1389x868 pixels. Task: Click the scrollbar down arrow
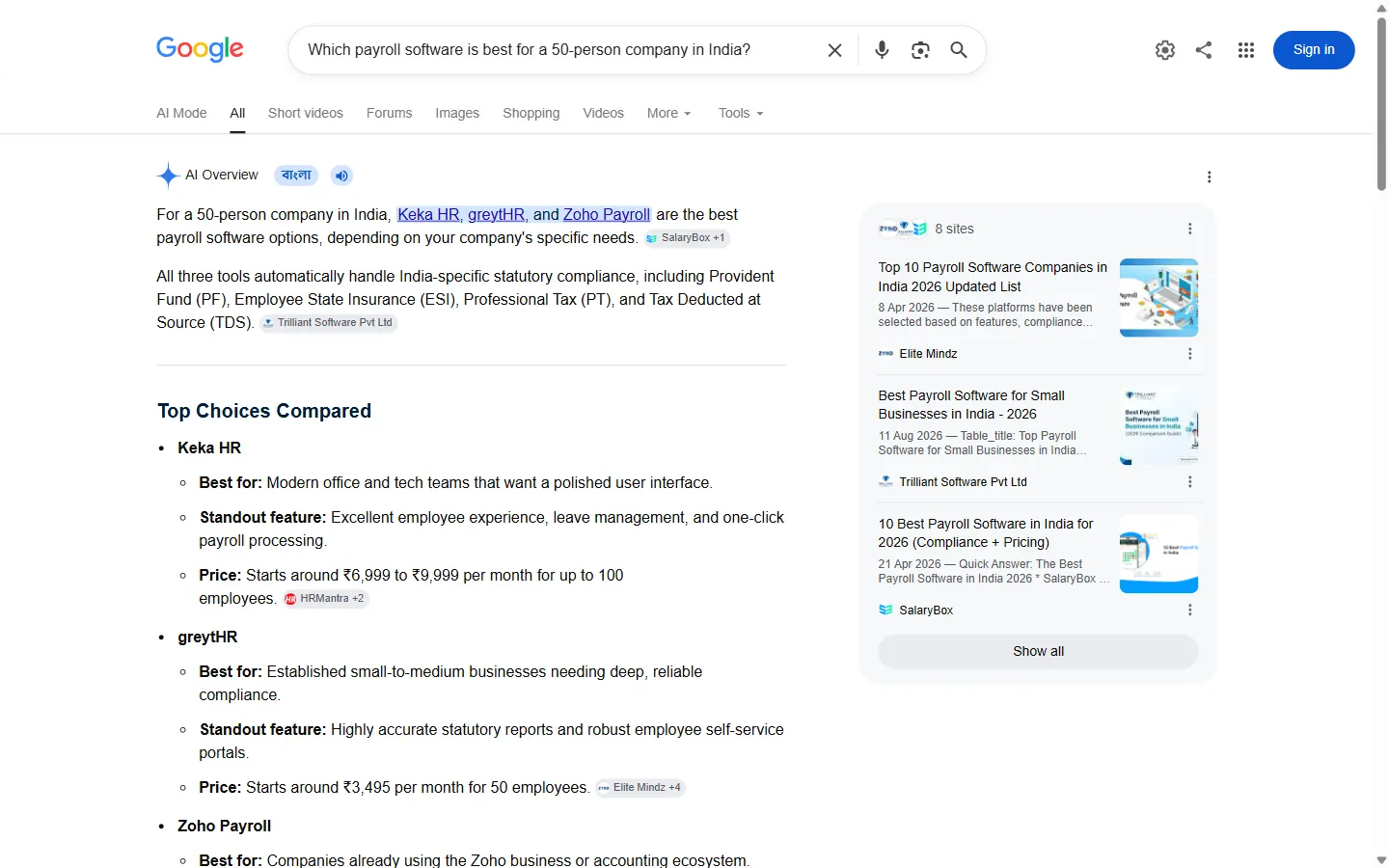pos(1381,859)
